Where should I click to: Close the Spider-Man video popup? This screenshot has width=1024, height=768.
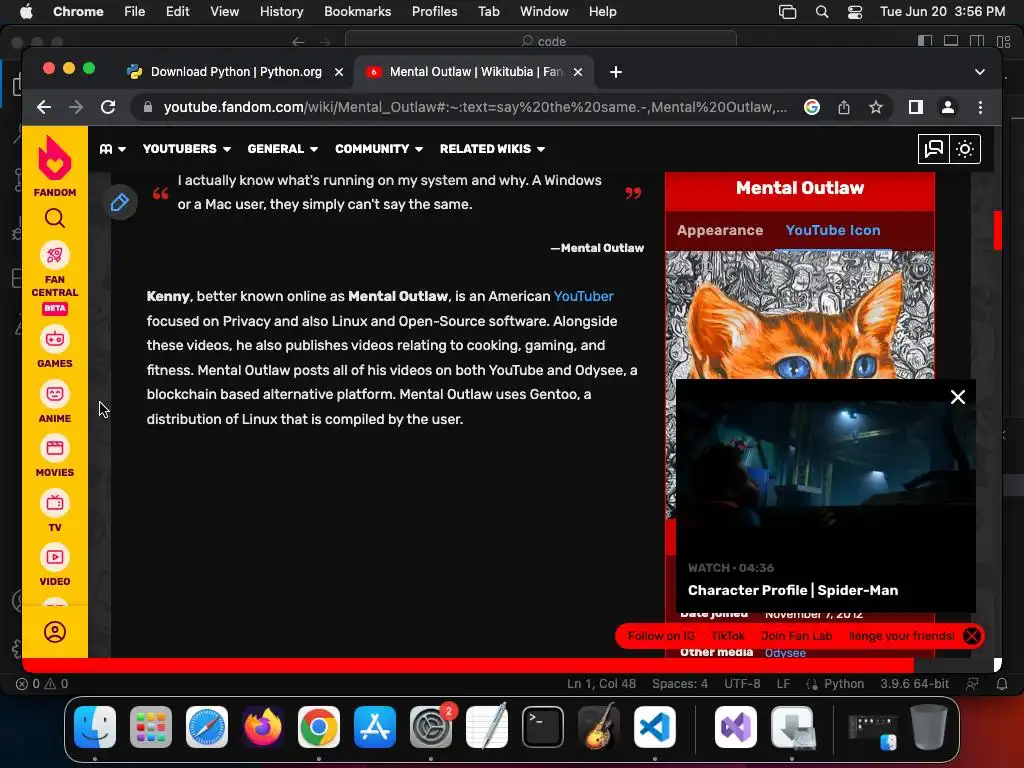click(x=957, y=397)
